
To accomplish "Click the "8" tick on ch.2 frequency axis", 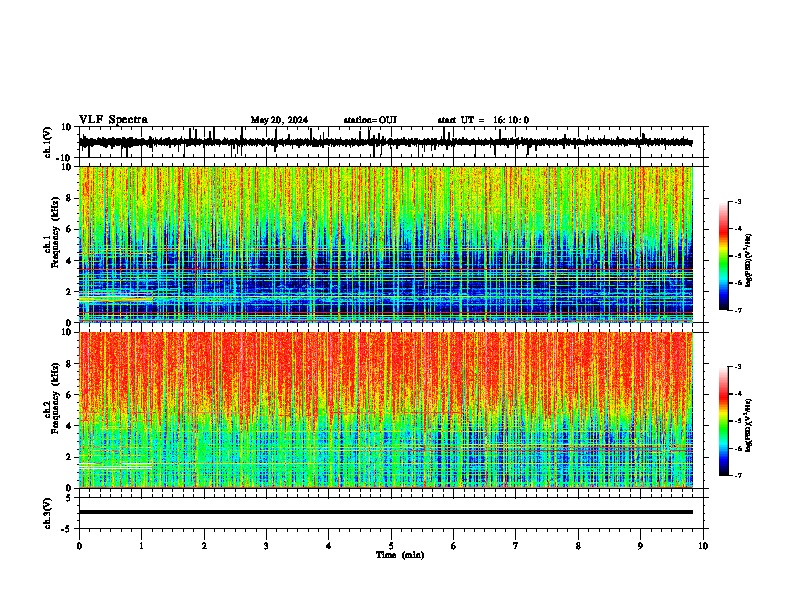I will 69,364.
